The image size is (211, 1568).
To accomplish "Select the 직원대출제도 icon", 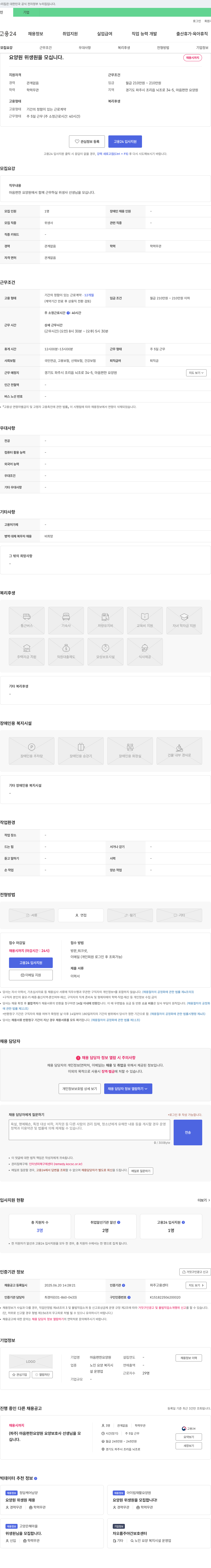I will pyautogui.click(x=66, y=651).
